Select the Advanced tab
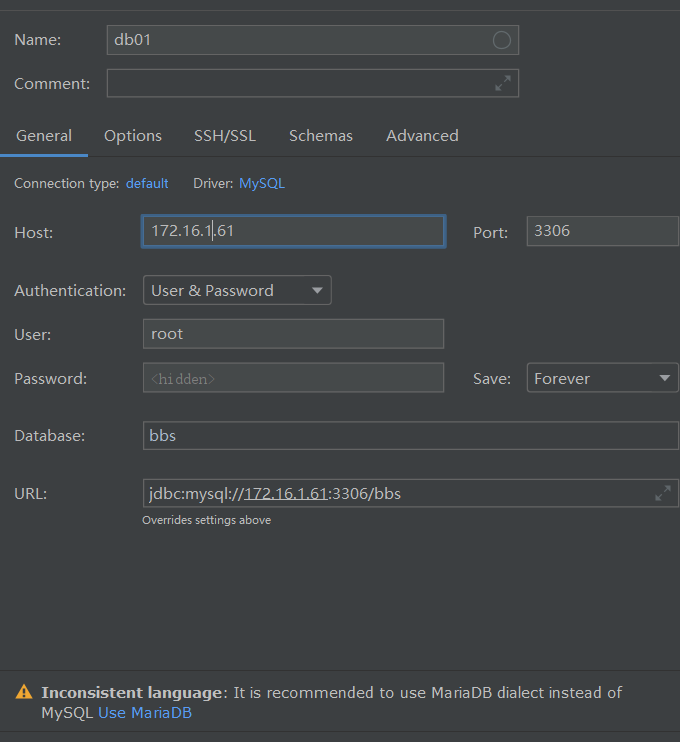The width and height of the screenshot is (680, 742). (422, 136)
